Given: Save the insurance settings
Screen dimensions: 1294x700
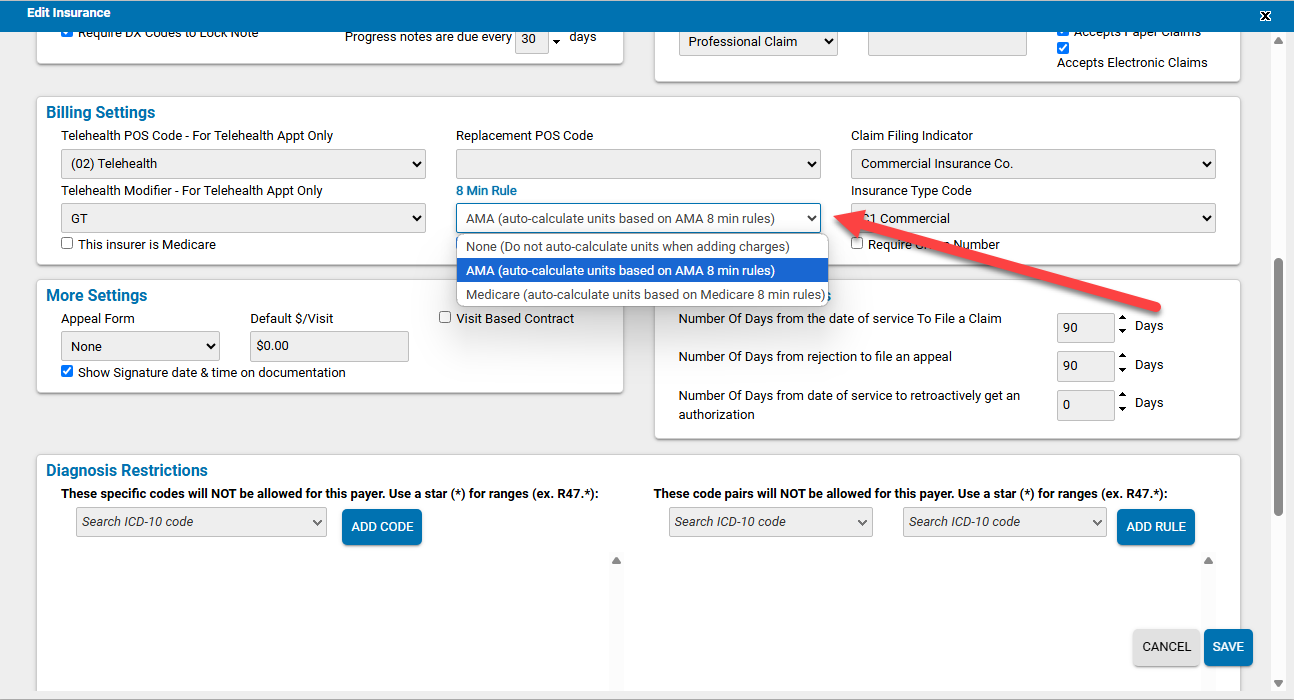Looking at the screenshot, I should (x=1228, y=647).
